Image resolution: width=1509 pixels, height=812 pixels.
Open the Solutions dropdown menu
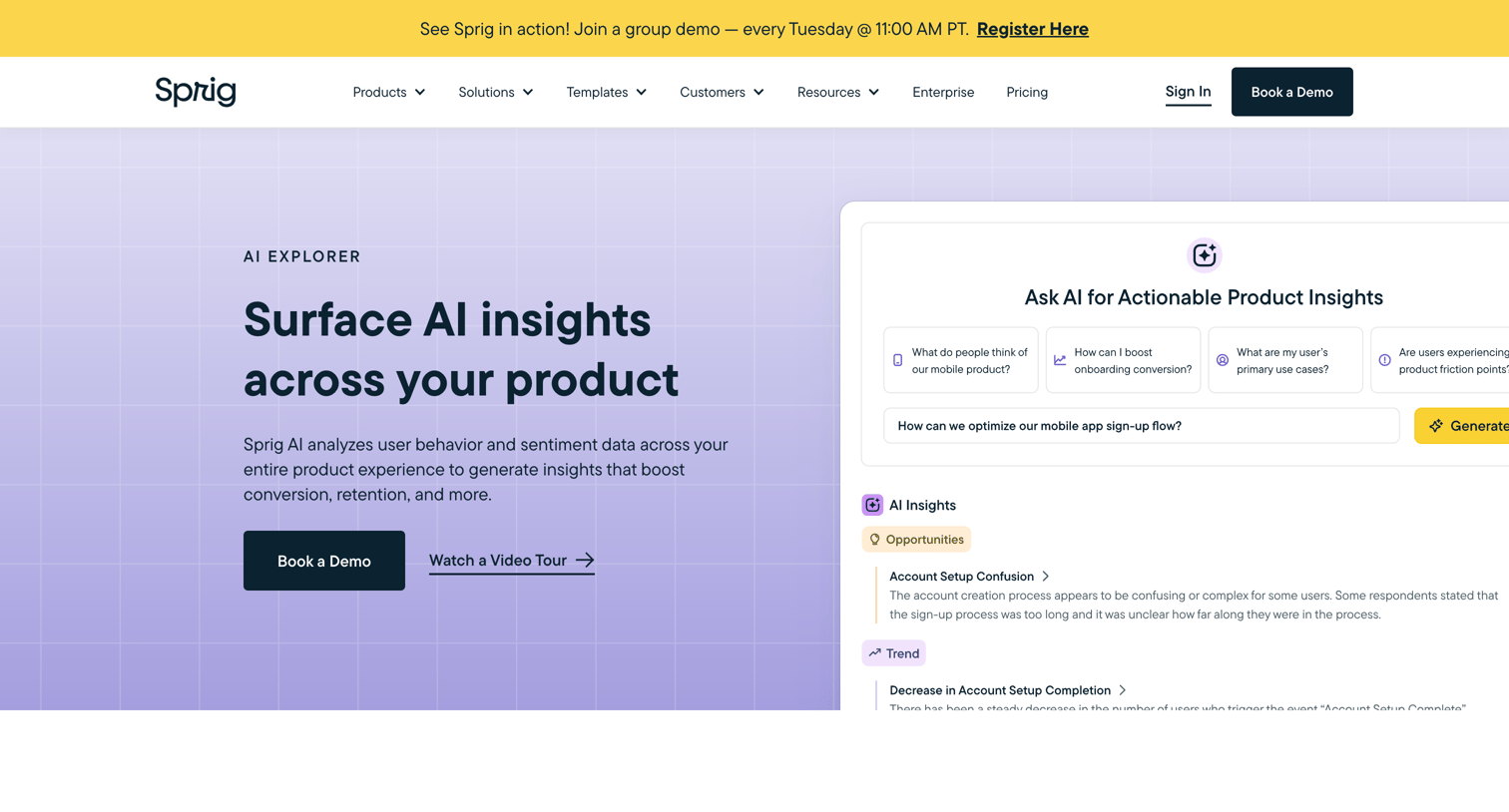pyautogui.click(x=496, y=92)
